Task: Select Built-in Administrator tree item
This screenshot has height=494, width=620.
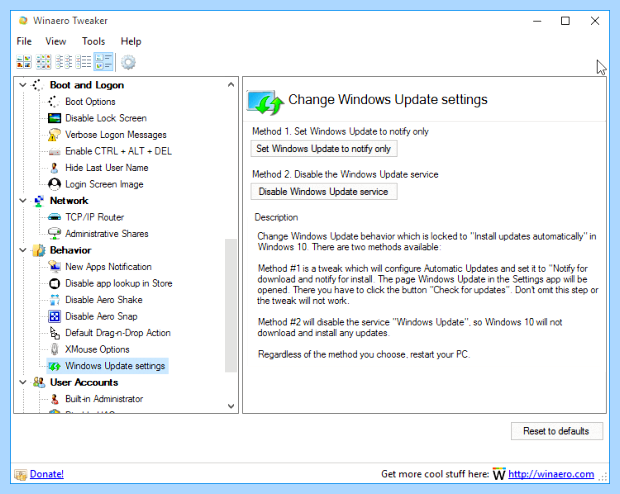Action: (104, 399)
